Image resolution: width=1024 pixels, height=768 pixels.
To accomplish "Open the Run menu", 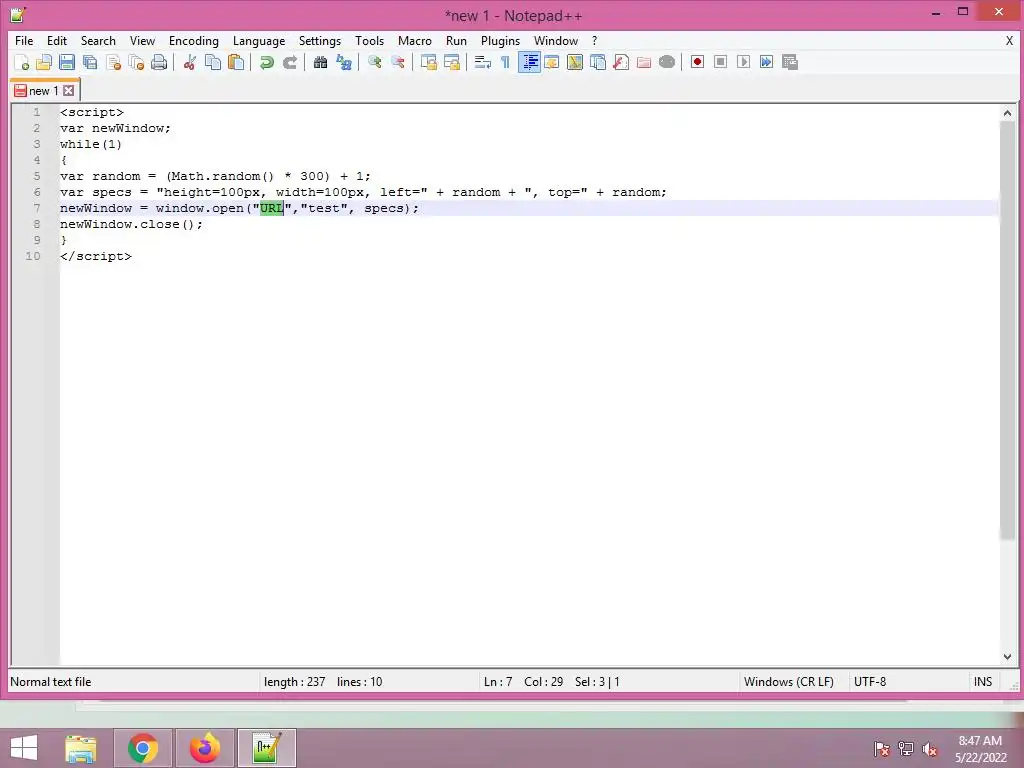I will click(456, 40).
